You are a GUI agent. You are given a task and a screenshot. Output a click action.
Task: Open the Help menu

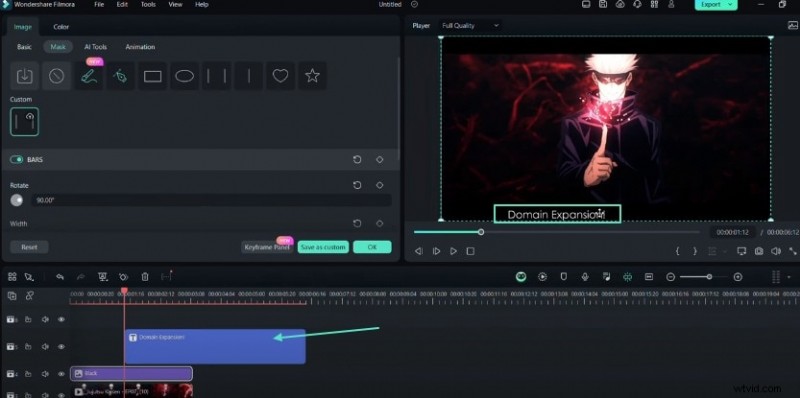click(202, 5)
